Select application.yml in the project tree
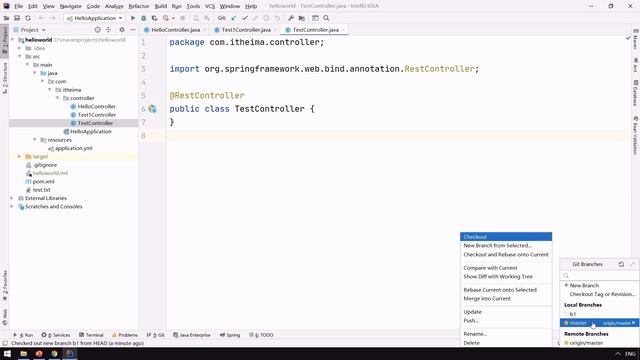This screenshot has width=640, height=360. click(x=73, y=148)
